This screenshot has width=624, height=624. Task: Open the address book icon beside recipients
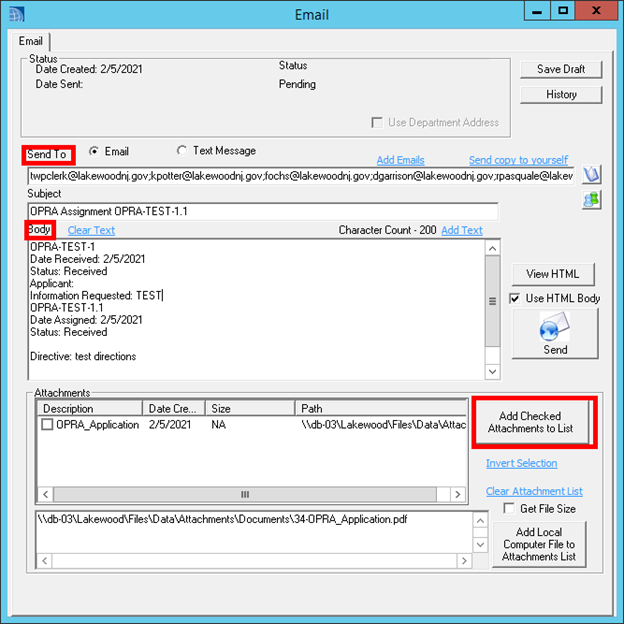591,175
